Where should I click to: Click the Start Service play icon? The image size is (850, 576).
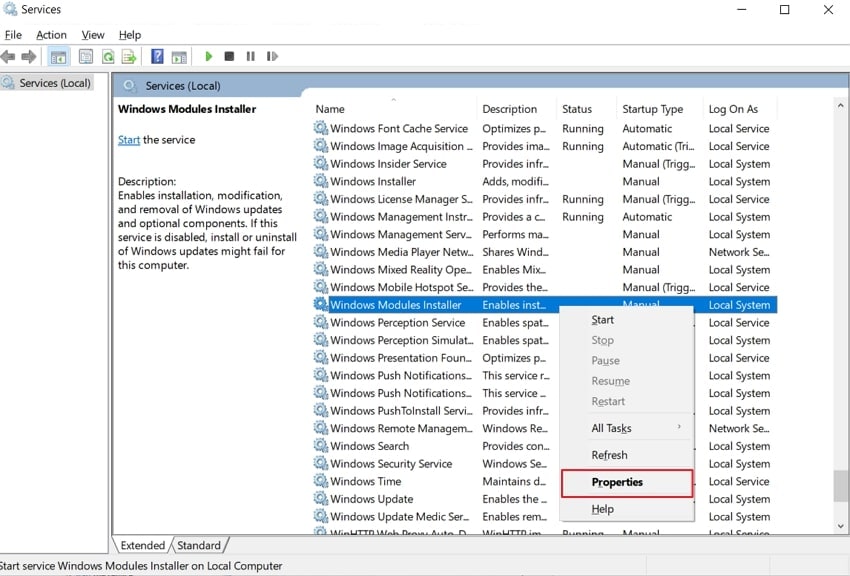[x=208, y=56]
